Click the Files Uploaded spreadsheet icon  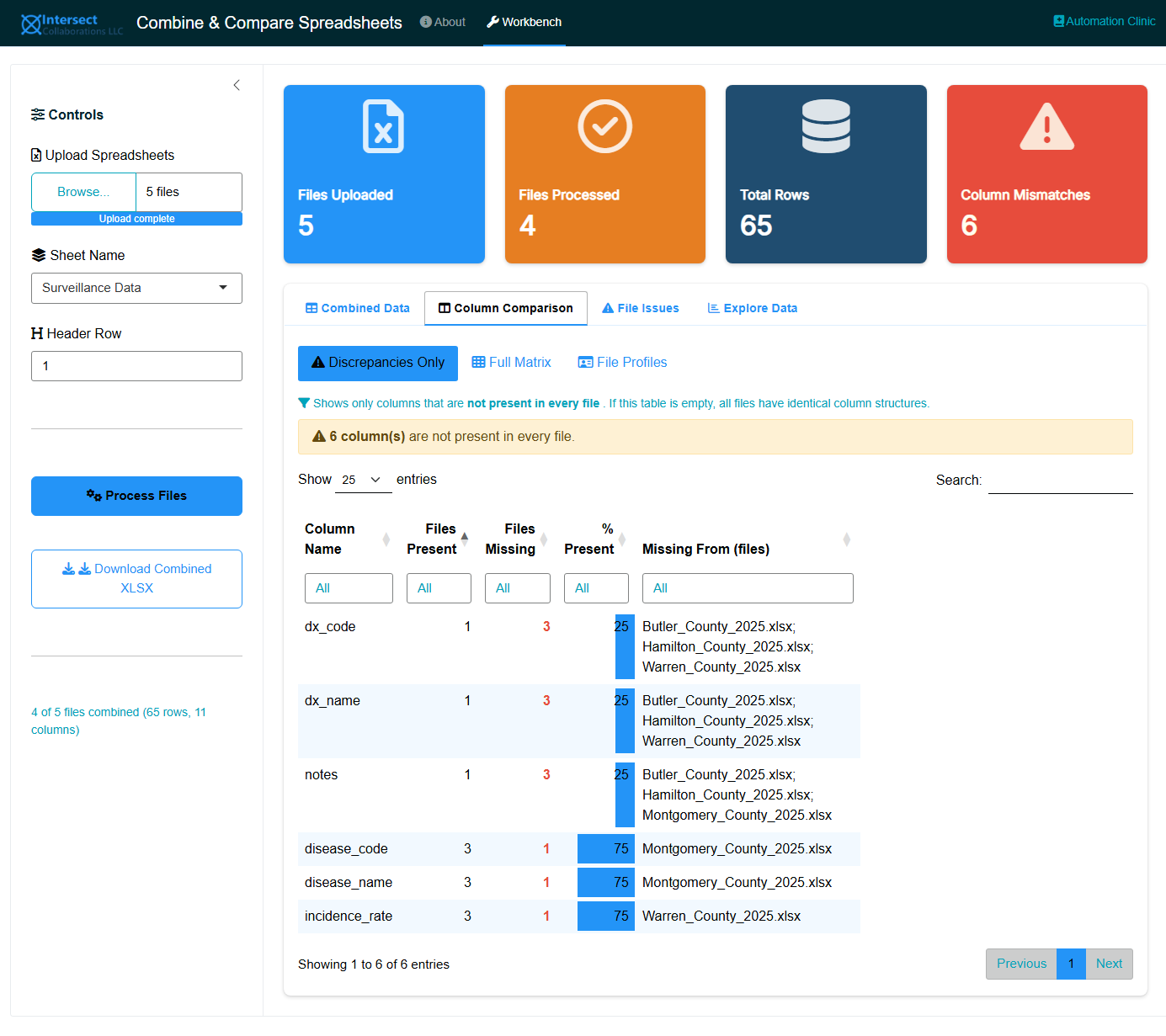pos(383,126)
